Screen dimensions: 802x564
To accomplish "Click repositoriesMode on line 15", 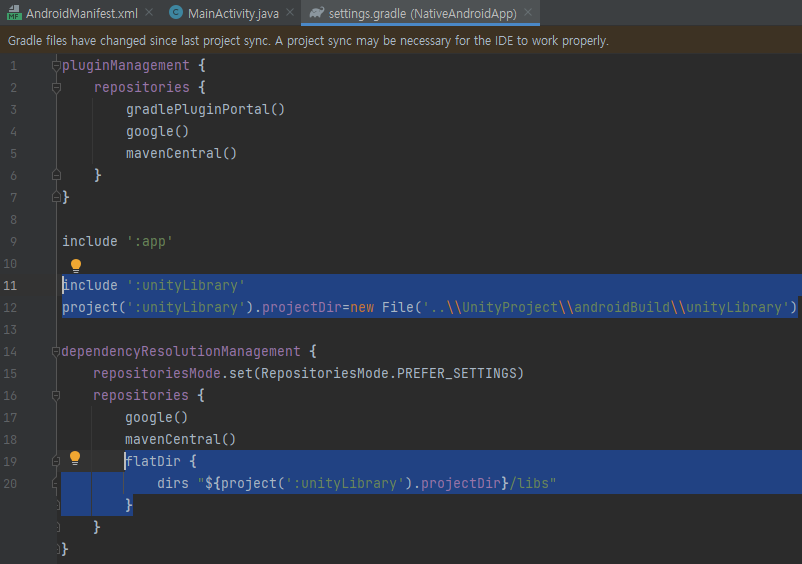I will click(157, 373).
